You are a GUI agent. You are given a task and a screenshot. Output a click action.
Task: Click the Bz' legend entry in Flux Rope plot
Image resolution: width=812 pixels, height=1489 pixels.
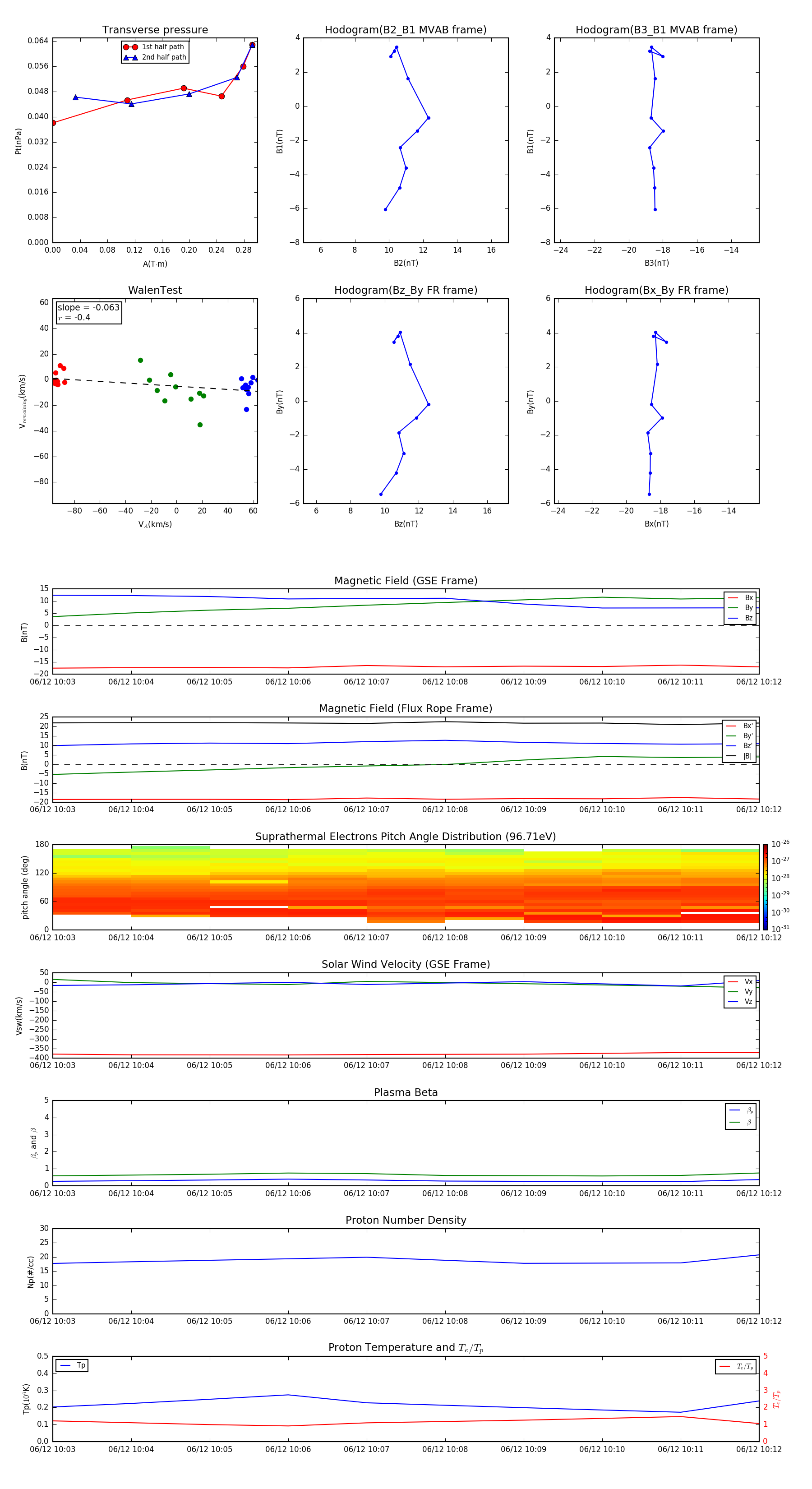pyautogui.click(x=739, y=746)
